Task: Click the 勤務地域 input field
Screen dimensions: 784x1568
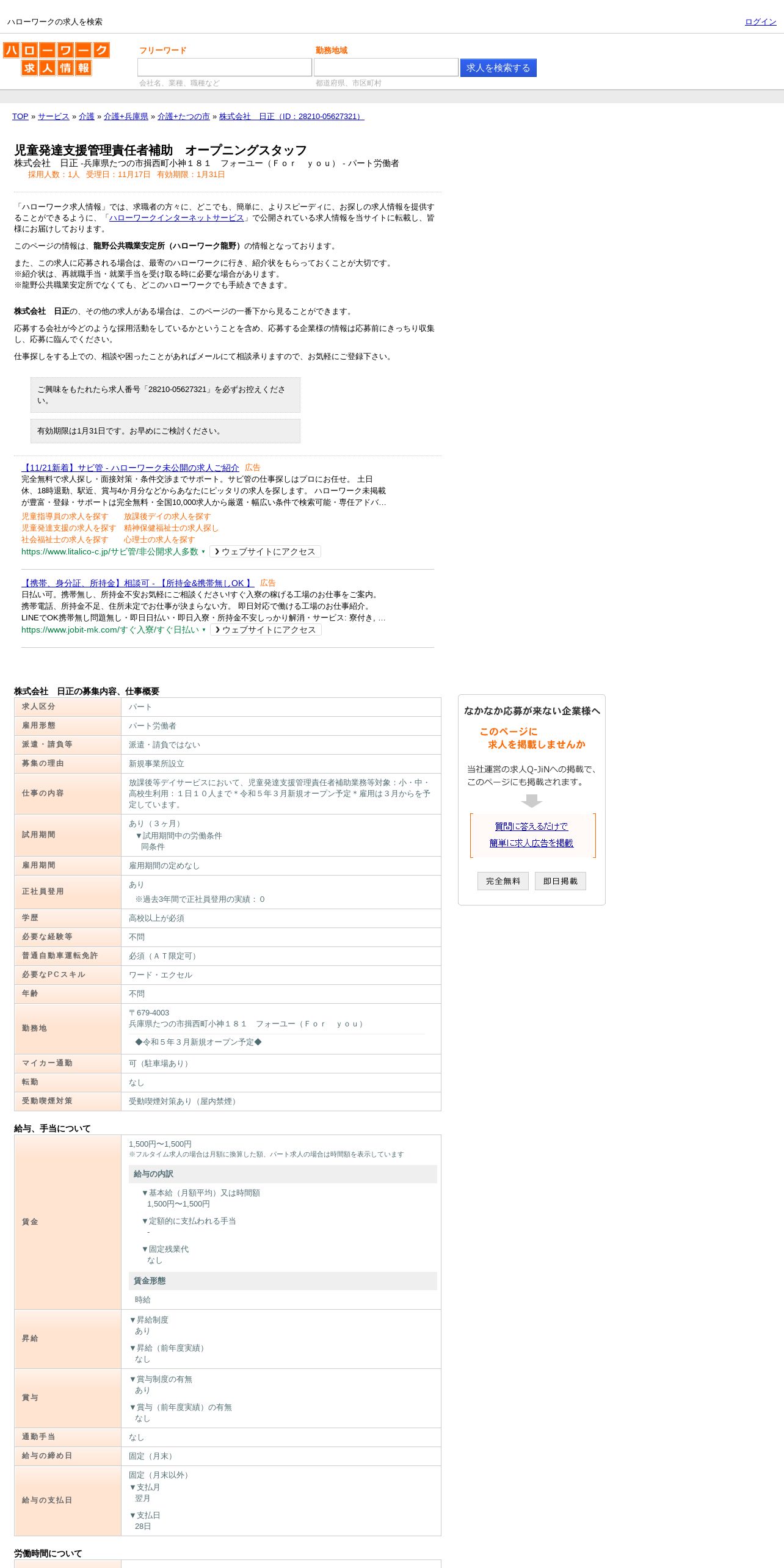Action: (x=386, y=67)
